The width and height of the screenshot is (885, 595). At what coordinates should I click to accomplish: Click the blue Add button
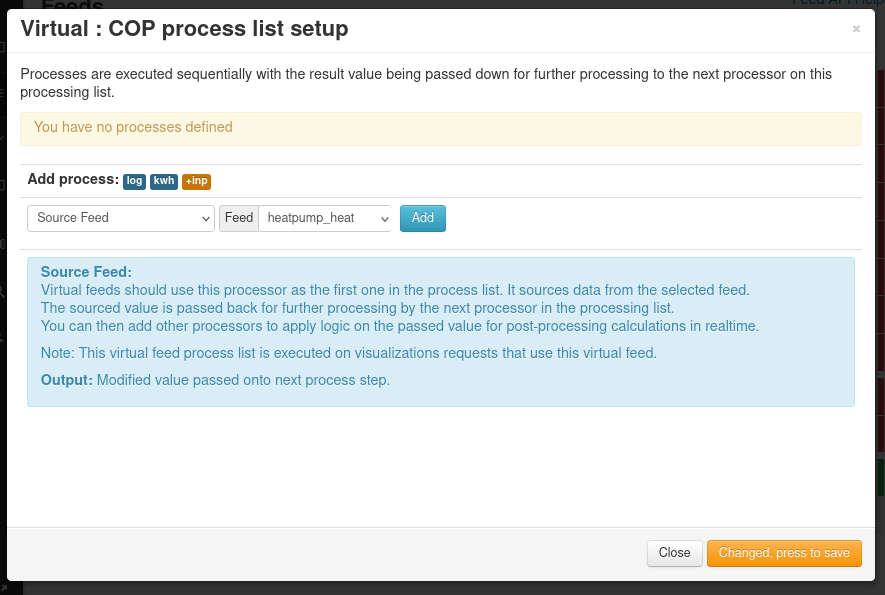[x=423, y=218]
